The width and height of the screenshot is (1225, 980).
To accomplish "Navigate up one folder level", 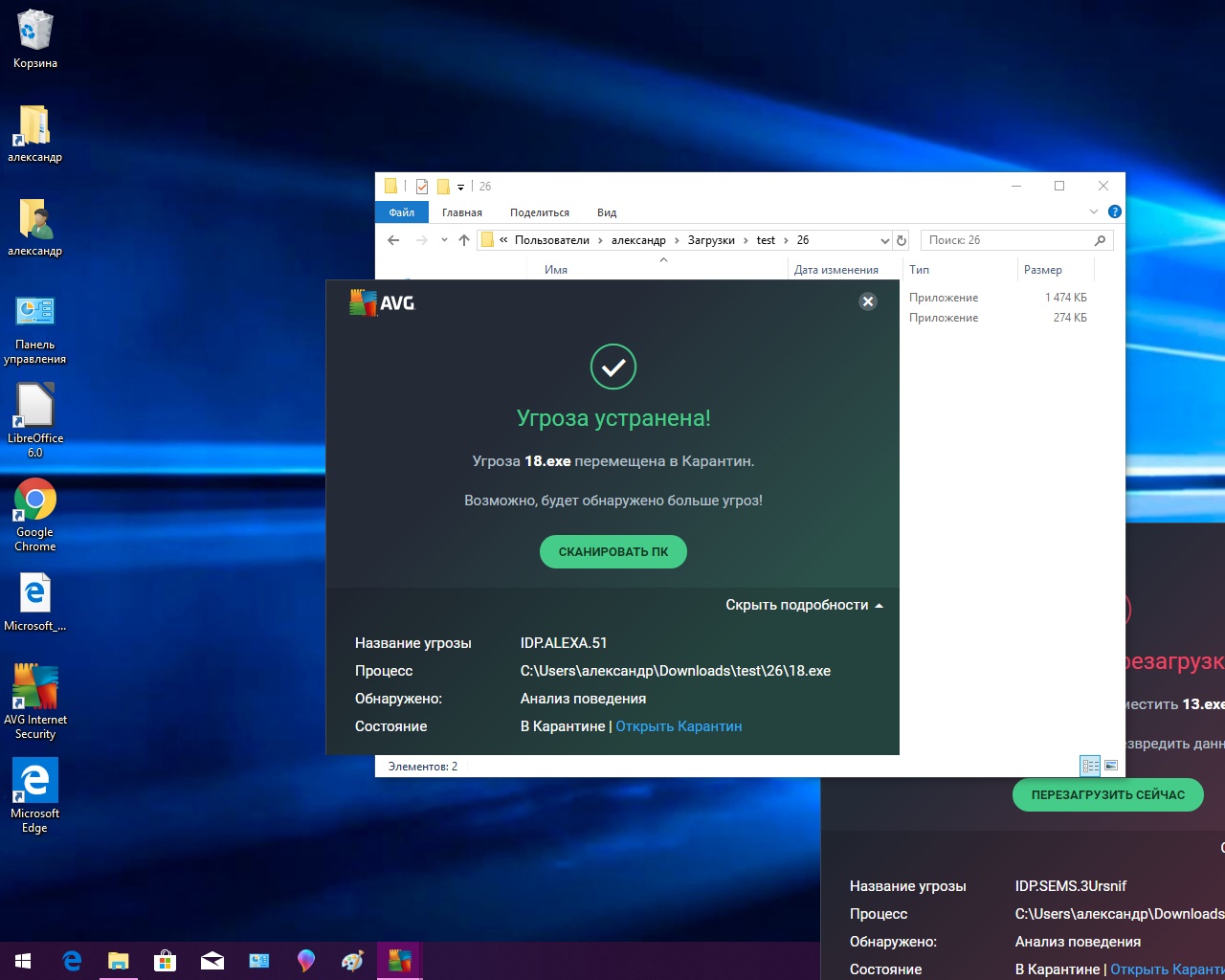I will (464, 240).
